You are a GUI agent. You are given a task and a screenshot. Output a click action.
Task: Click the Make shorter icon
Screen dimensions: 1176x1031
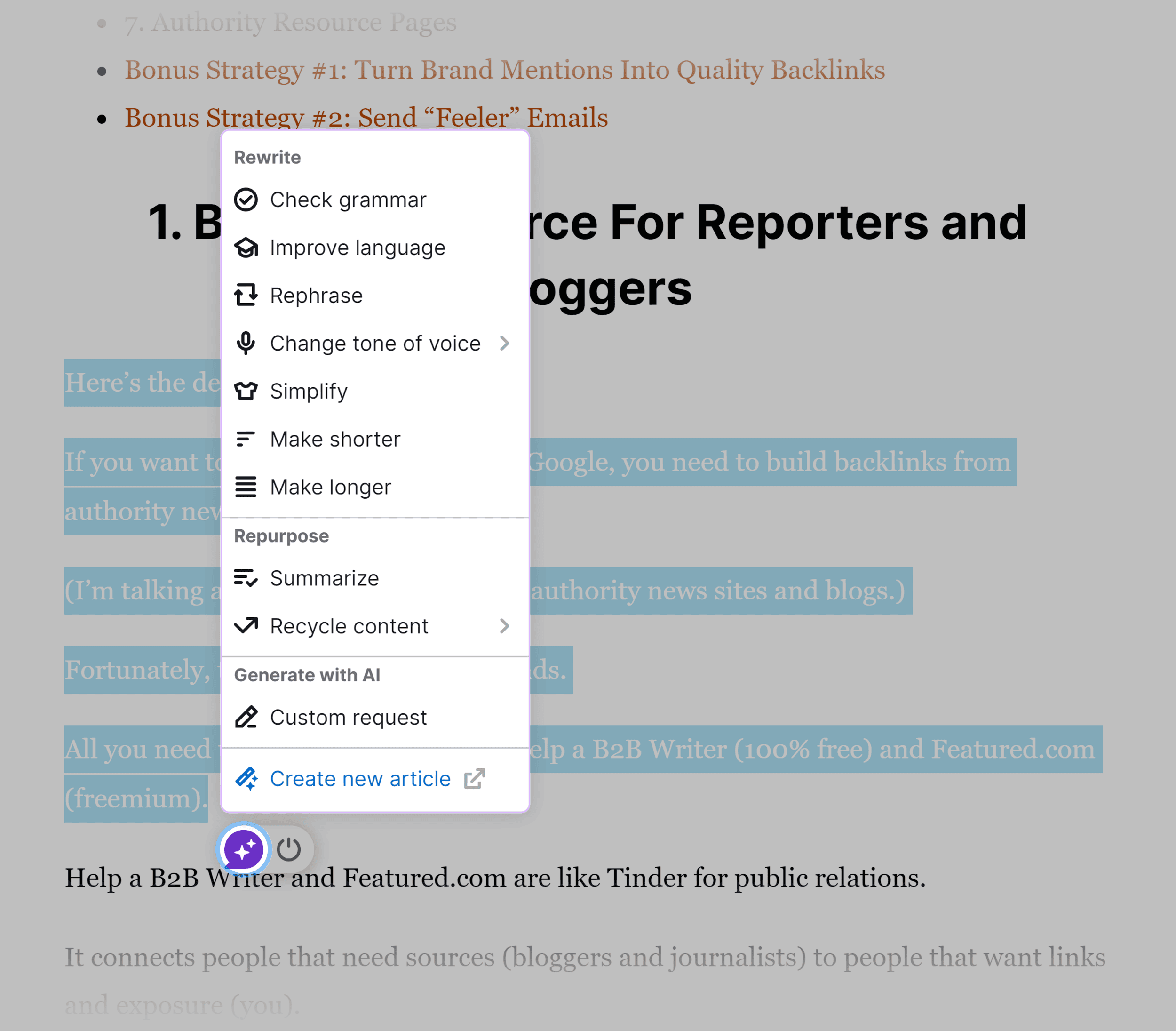pyautogui.click(x=246, y=438)
